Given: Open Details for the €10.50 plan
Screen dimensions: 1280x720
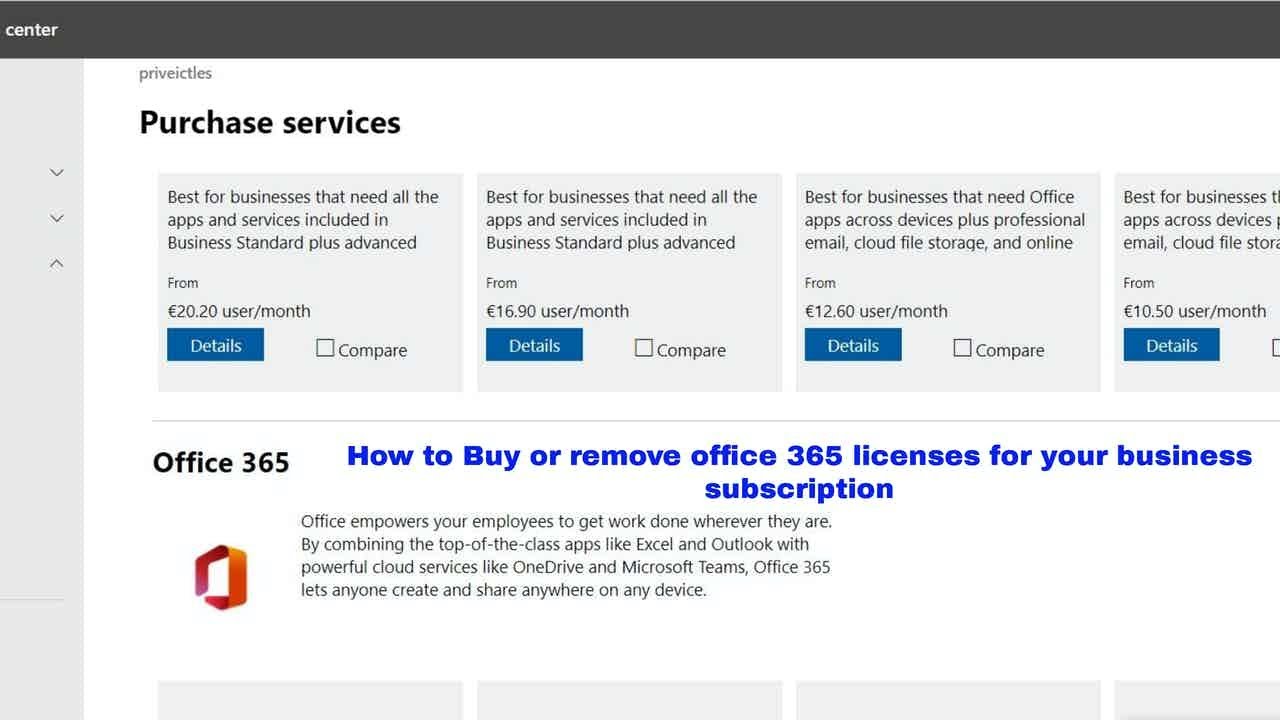Looking at the screenshot, I should coord(1171,345).
